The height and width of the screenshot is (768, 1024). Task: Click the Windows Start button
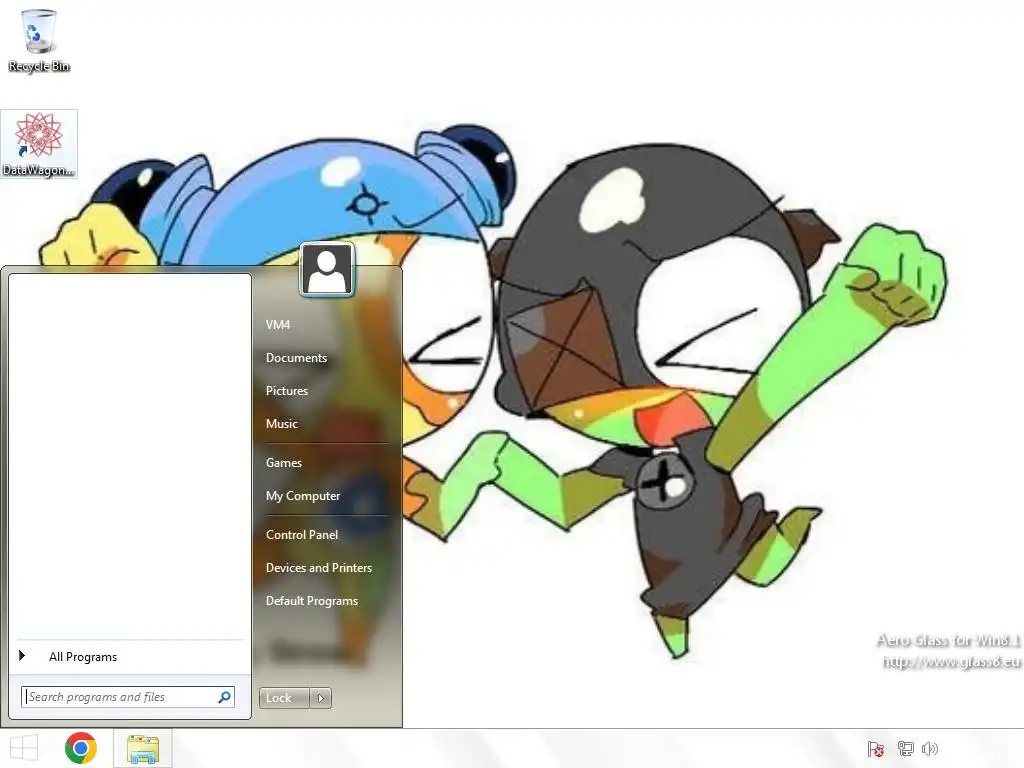[24, 748]
